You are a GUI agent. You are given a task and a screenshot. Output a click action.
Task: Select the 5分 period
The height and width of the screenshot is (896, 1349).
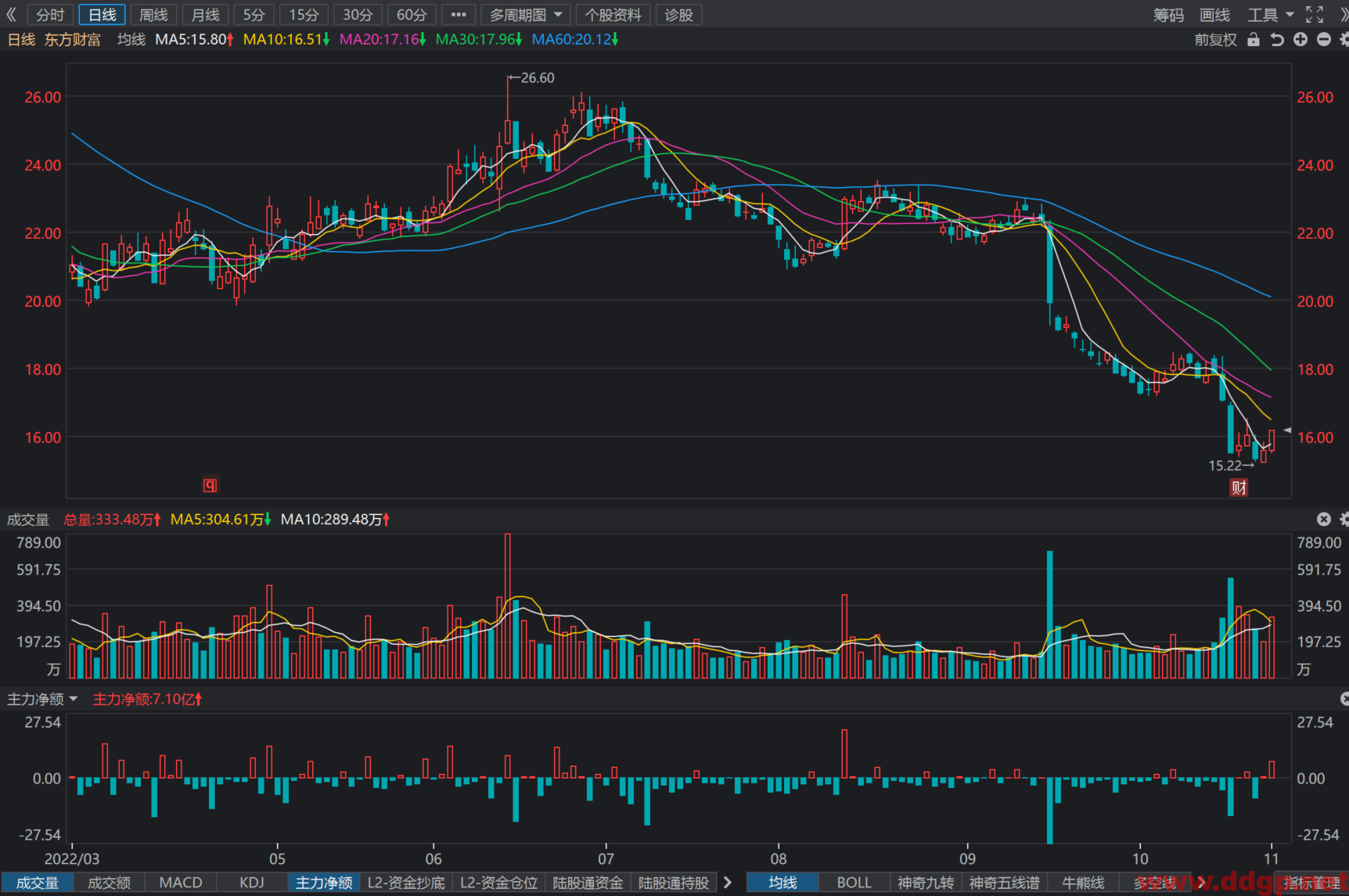(254, 15)
